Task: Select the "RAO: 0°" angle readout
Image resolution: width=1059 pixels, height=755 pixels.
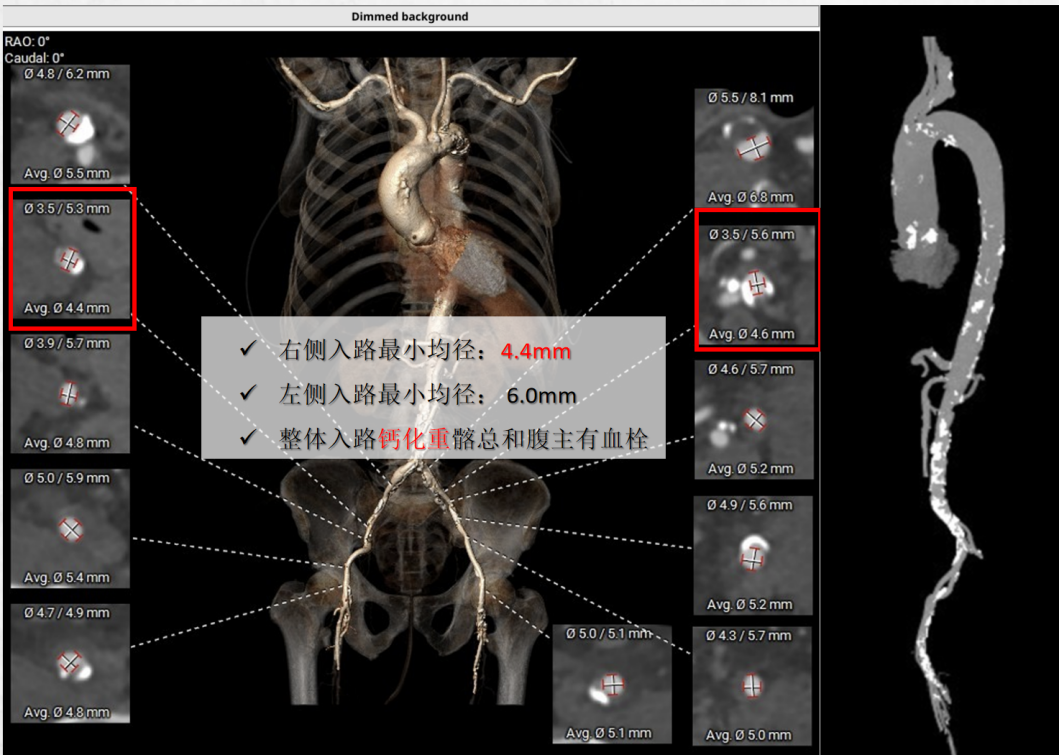Action: point(27,42)
